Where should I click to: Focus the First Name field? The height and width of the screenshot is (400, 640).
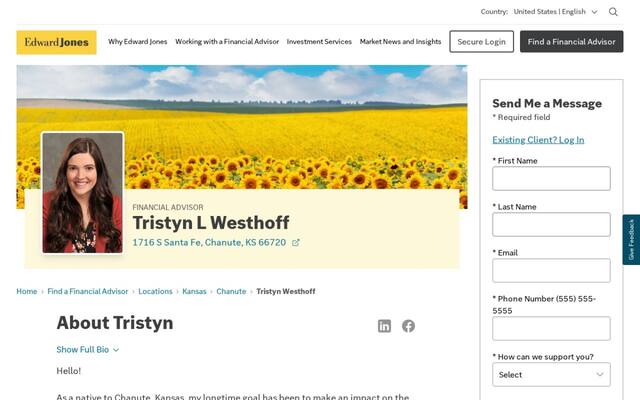tap(551, 178)
